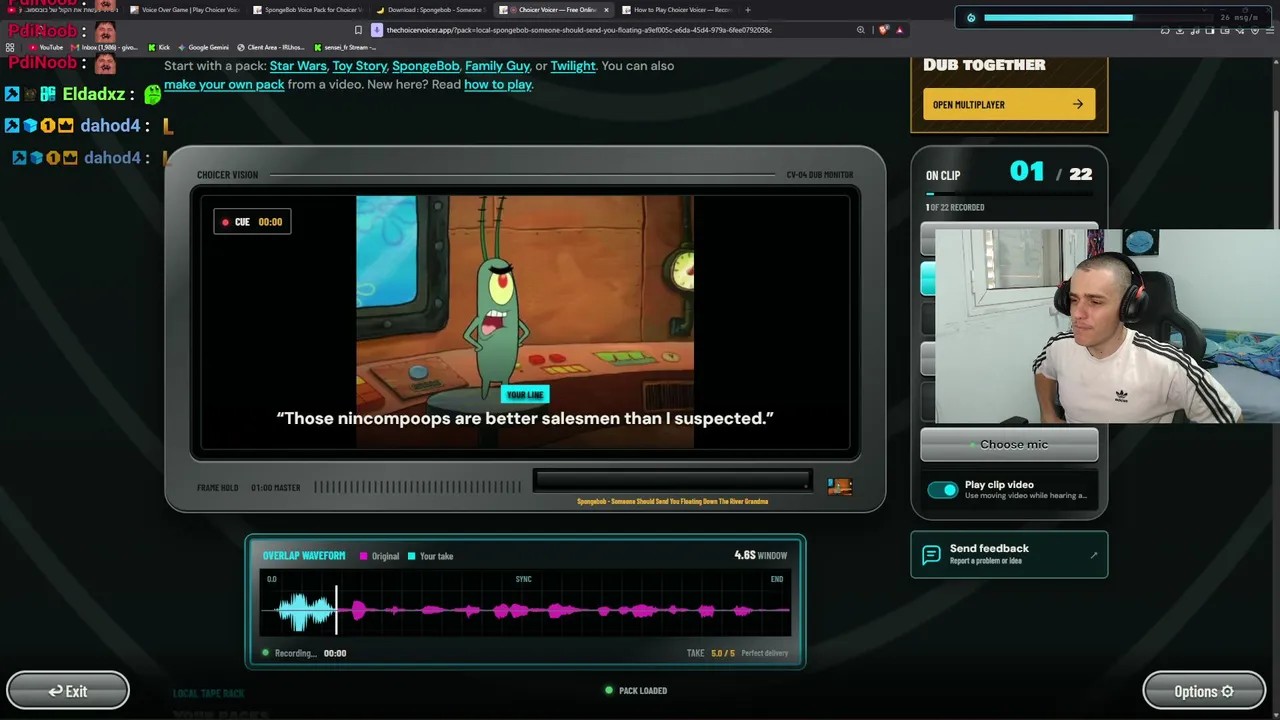The image size is (1280, 720).
Task: Open the Kick bookmark
Action: (x=159, y=47)
